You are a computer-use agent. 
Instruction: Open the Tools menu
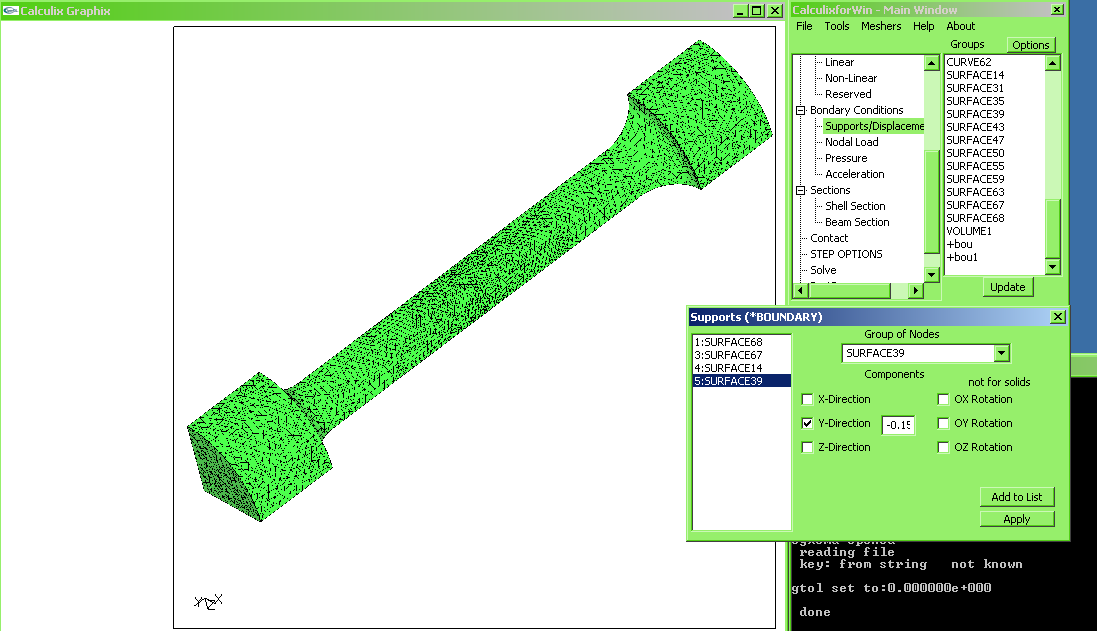(837, 26)
